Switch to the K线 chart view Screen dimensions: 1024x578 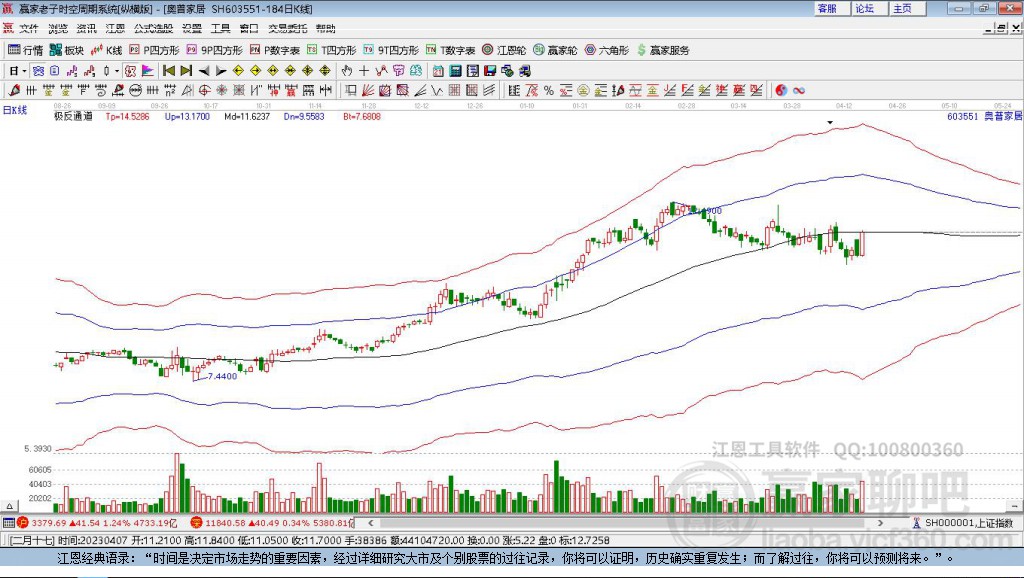(106, 50)
